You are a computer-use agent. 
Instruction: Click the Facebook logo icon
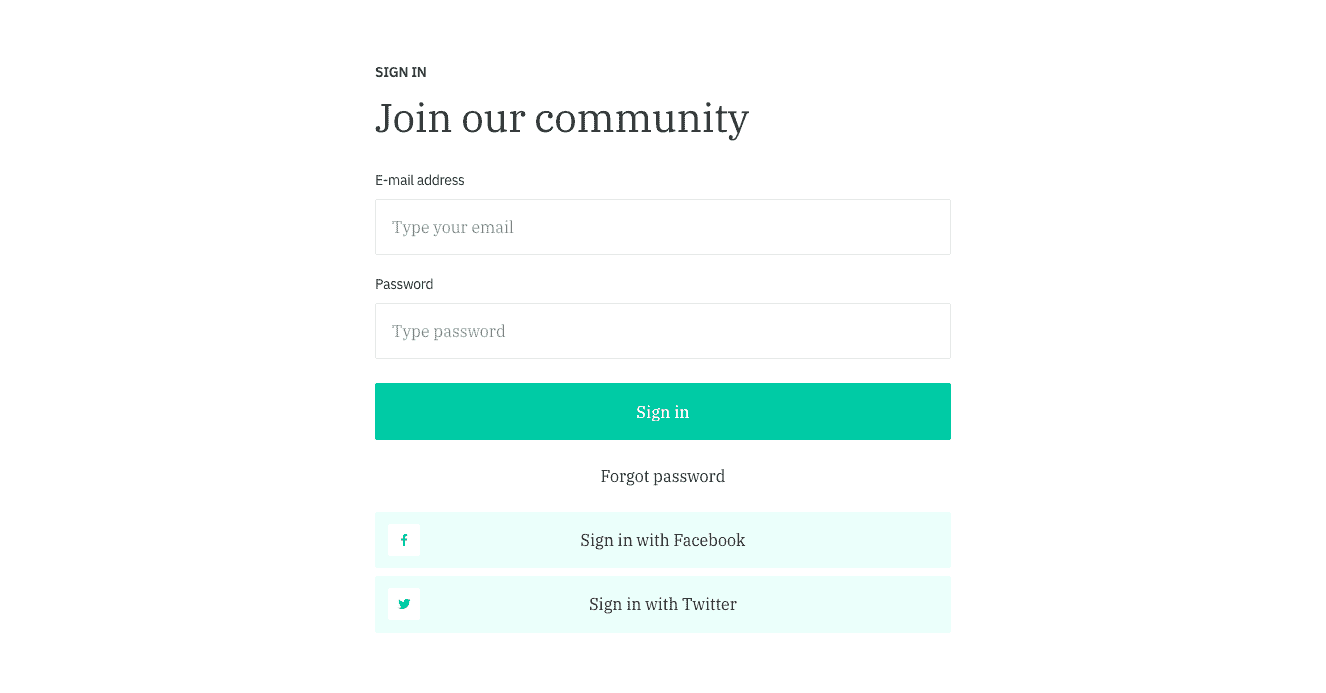(404, 540)
